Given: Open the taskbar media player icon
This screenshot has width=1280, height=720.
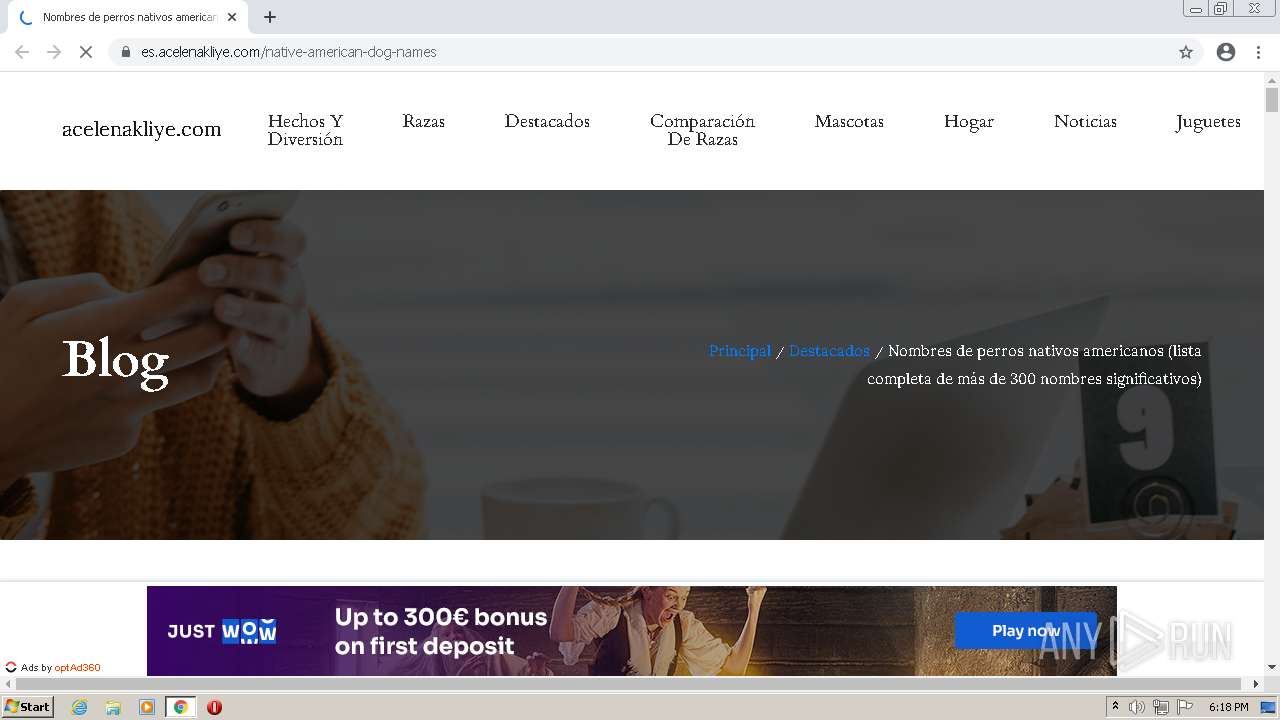Looking at the screenshot, I should pos(147,707).
